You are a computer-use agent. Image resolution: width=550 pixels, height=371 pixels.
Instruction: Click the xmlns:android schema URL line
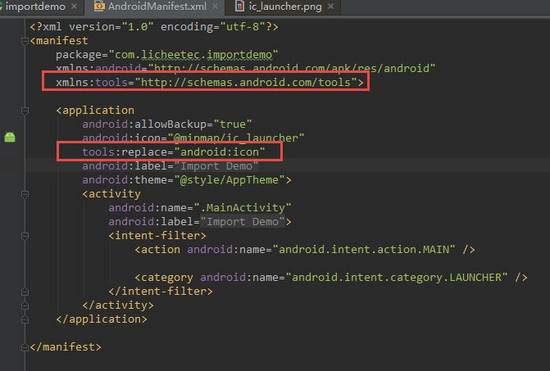click(x=246, y=68)
